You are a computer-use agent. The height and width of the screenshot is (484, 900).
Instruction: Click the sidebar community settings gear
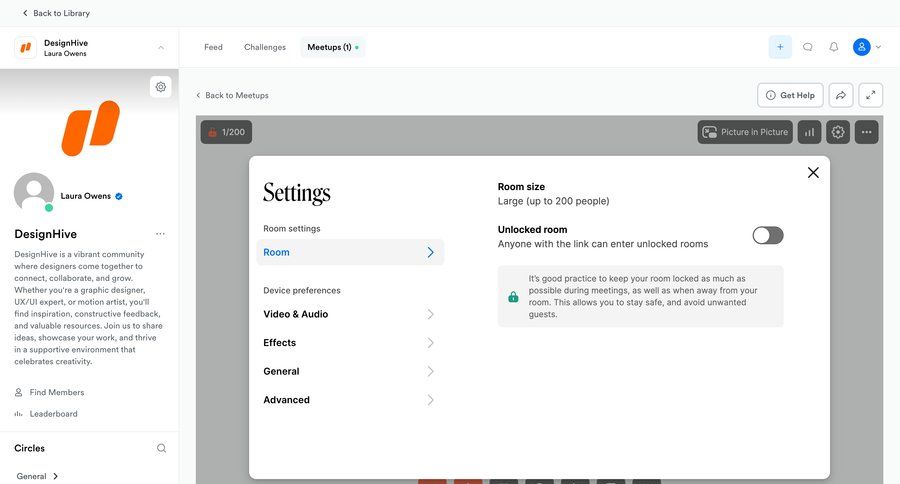coord(160,87)
